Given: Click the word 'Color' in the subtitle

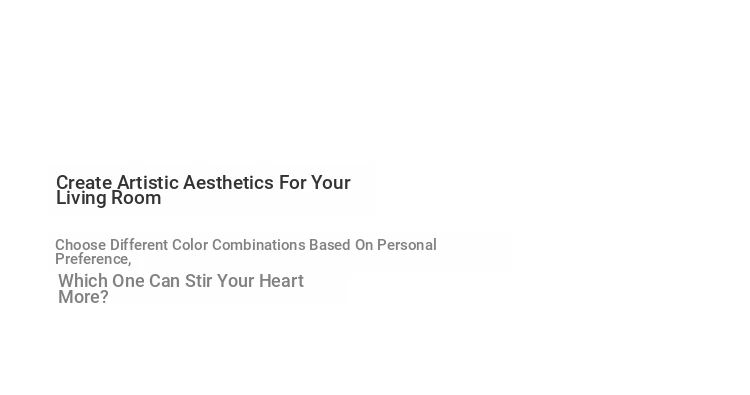Looking at the screenshot, I should tap(190, 245).
